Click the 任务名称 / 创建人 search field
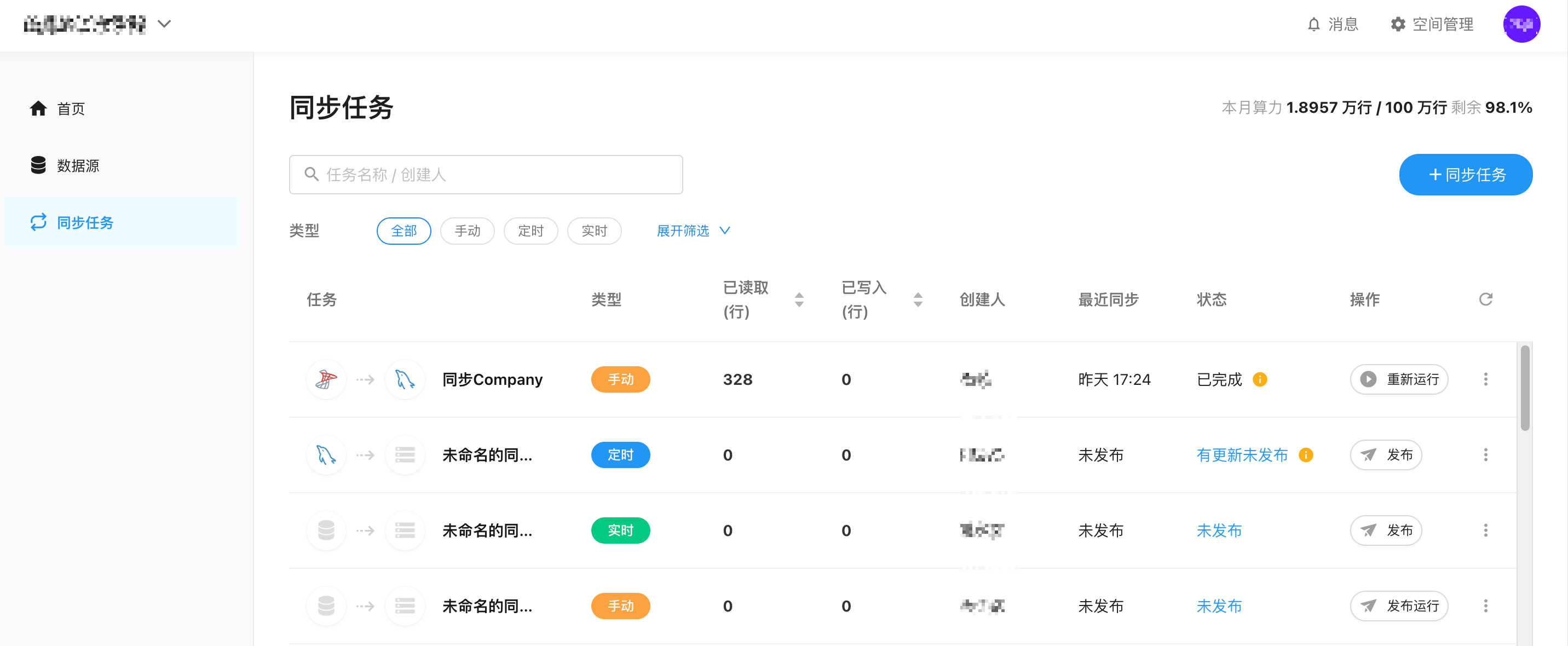Image resolution: width=1568 pixels, height=646 pixels. pyautogui.click(x=486, y=175)
